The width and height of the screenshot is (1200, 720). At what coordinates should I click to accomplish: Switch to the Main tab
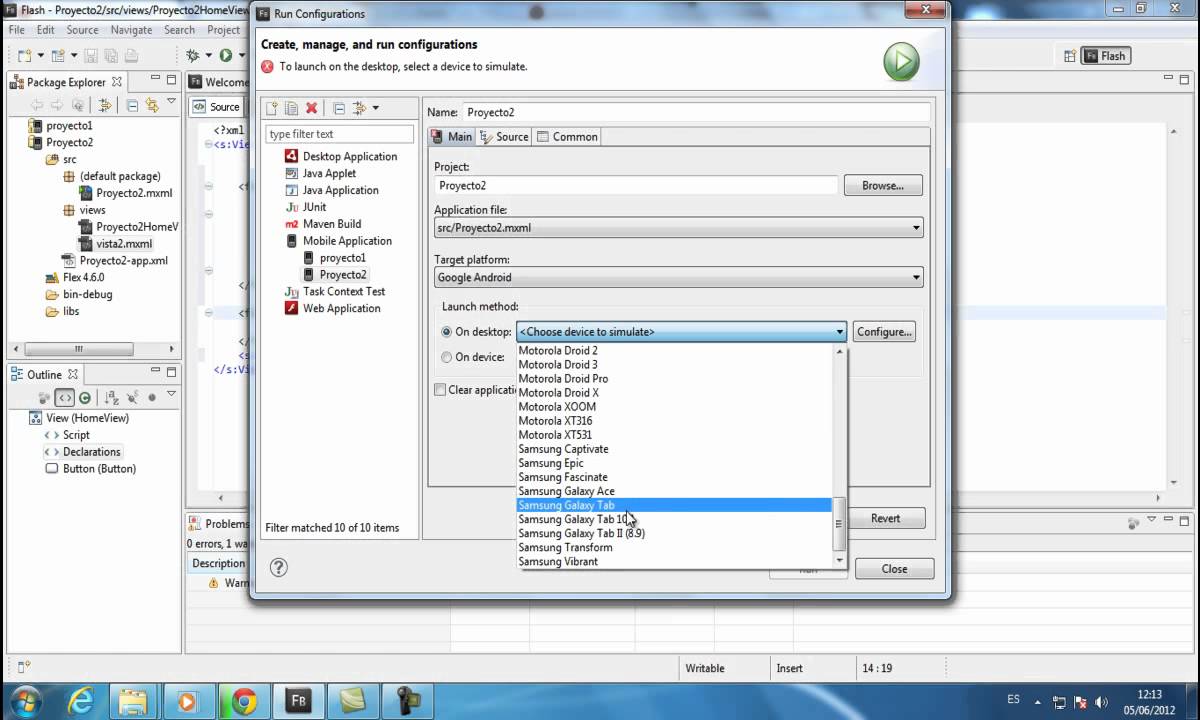[x=451, y=137]
